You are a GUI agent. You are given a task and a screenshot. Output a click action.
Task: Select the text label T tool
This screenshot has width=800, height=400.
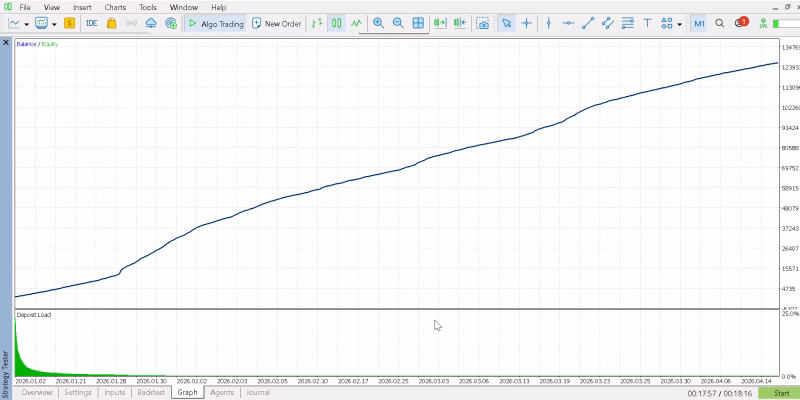click(x=647, y=23)
